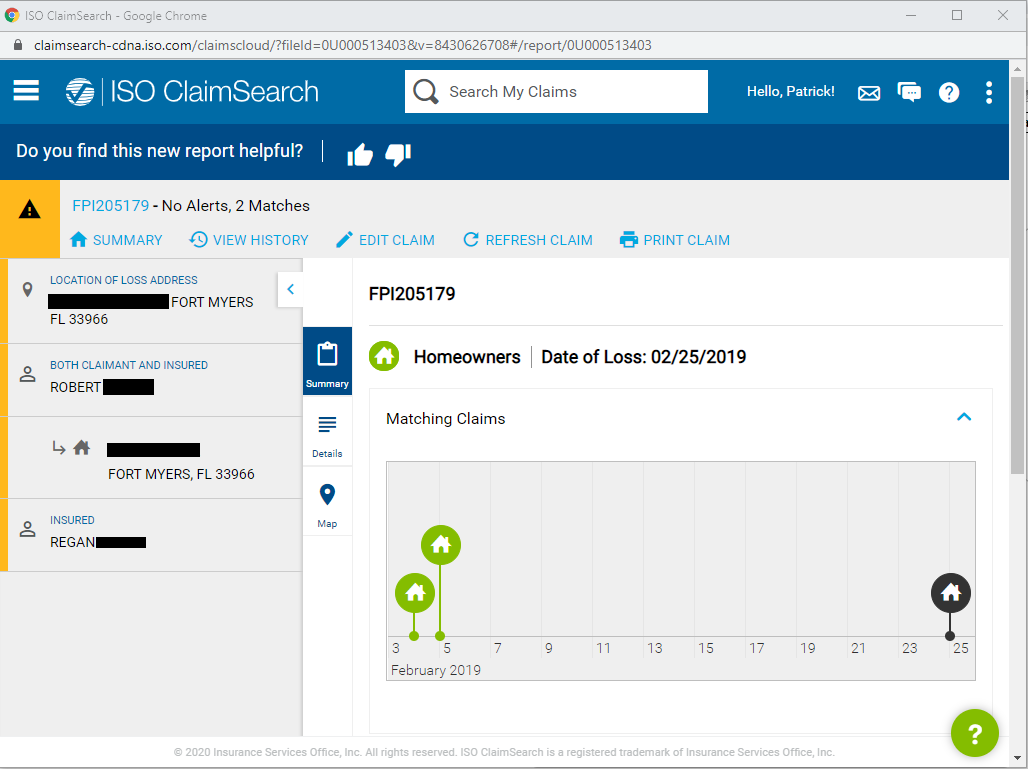Click the padlock site security icon
This screenshot has height=769, width=1028.
pos(18,45)
